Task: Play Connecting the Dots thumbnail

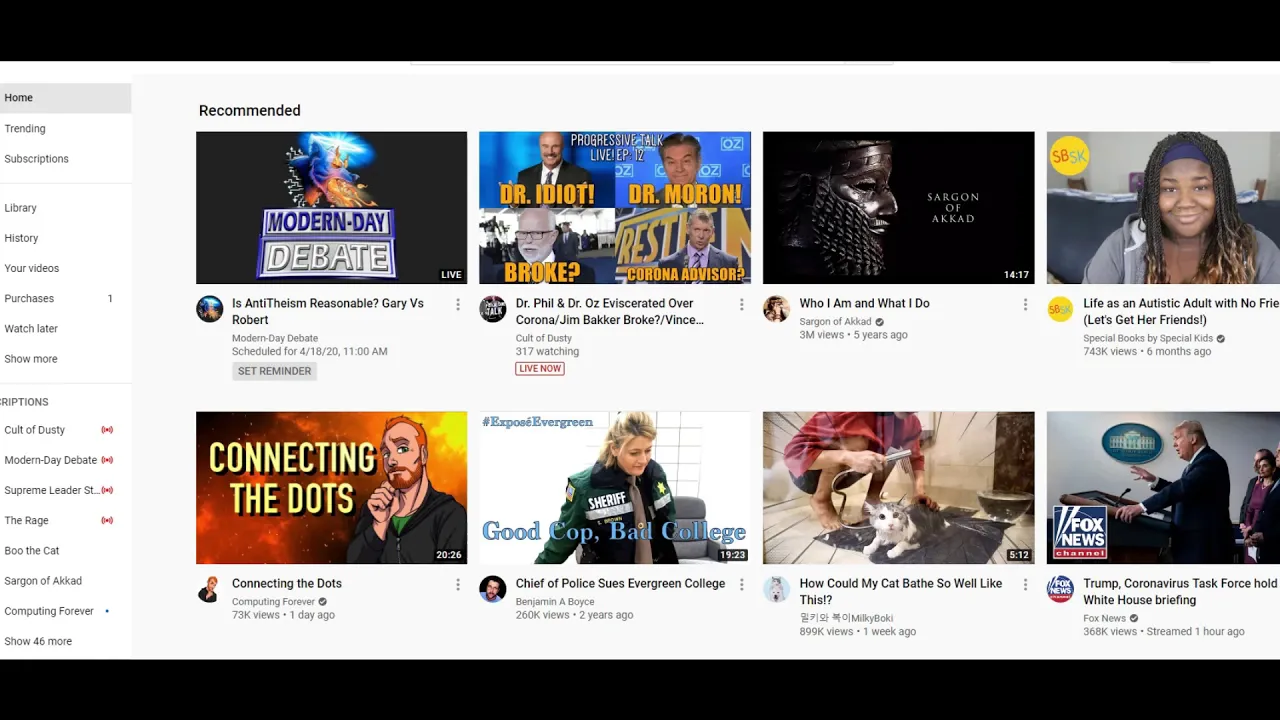Action: 331,488
